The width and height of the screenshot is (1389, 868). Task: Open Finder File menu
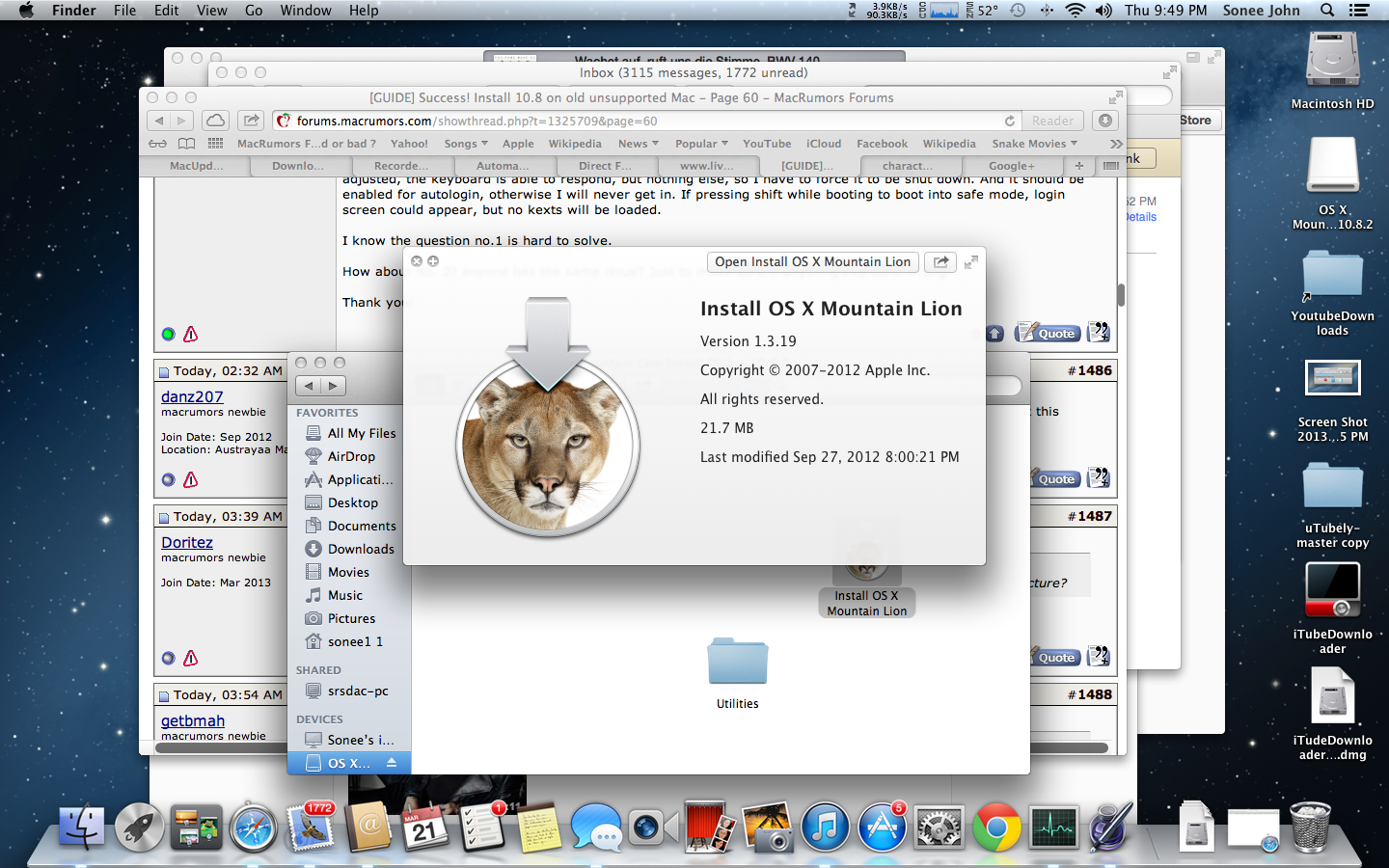click(124, 11)
